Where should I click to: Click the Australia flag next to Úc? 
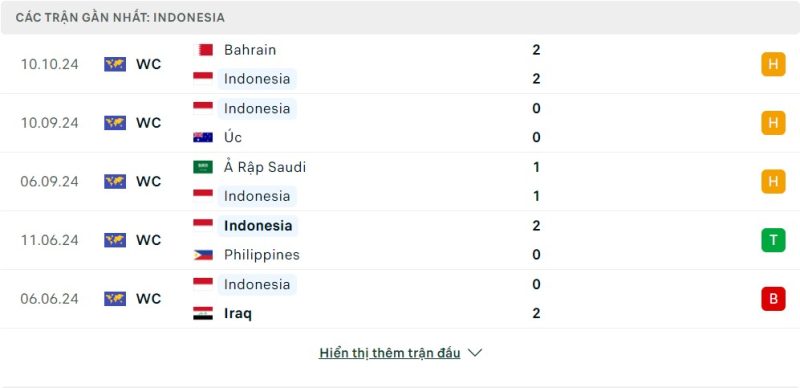tap(203, 137)
